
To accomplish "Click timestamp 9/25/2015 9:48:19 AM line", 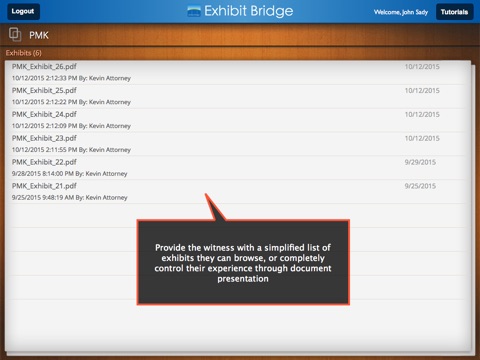I will (70, 198).
